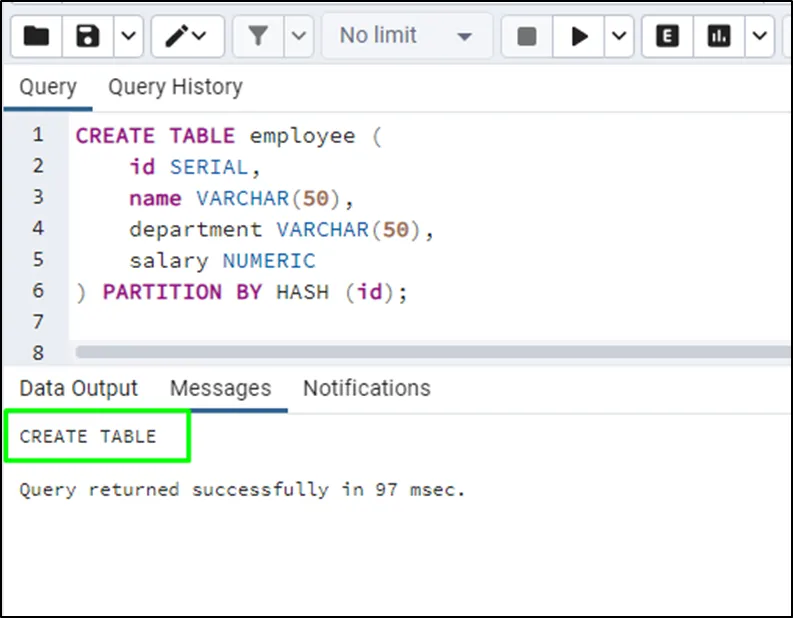This screenshot has width=793, height=618.
Task: Click the Open File folder icon
Action: pos(36,37)
